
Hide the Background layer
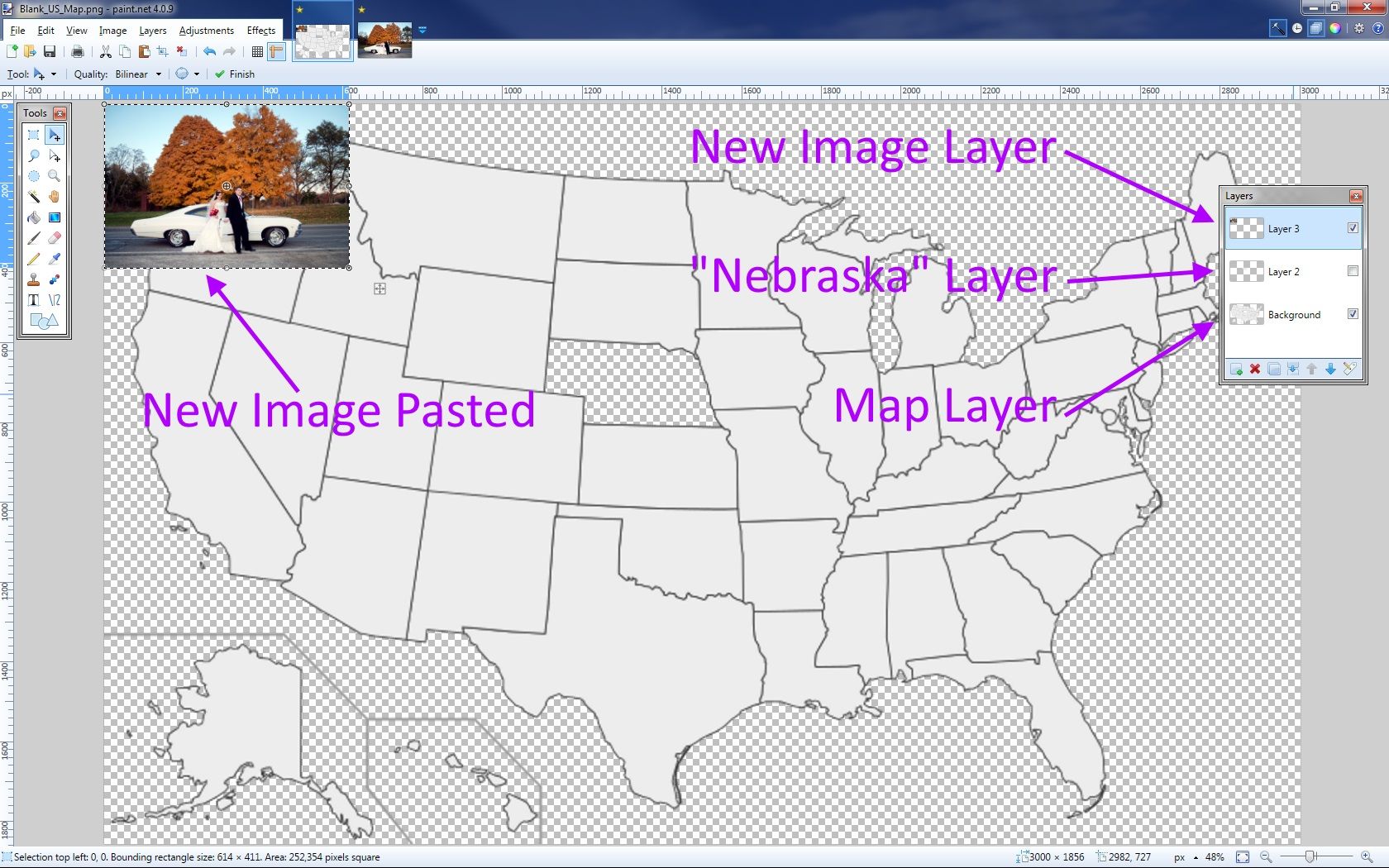pyautogui.click(x=1353, y=314)
